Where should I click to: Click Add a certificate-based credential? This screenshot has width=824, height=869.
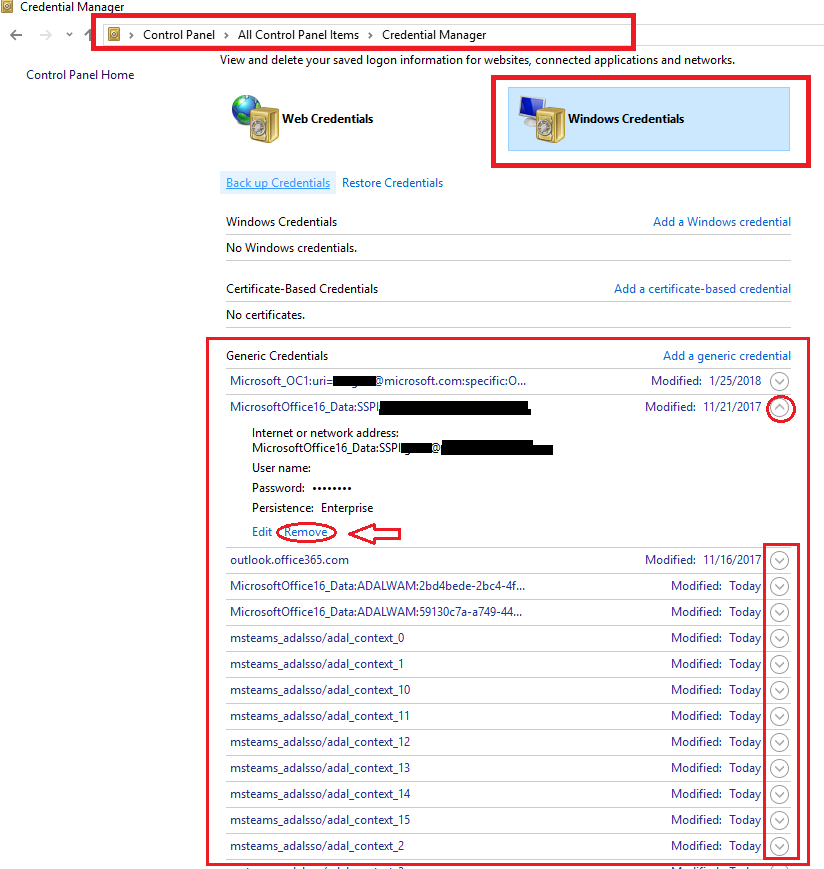click(702, 289)
